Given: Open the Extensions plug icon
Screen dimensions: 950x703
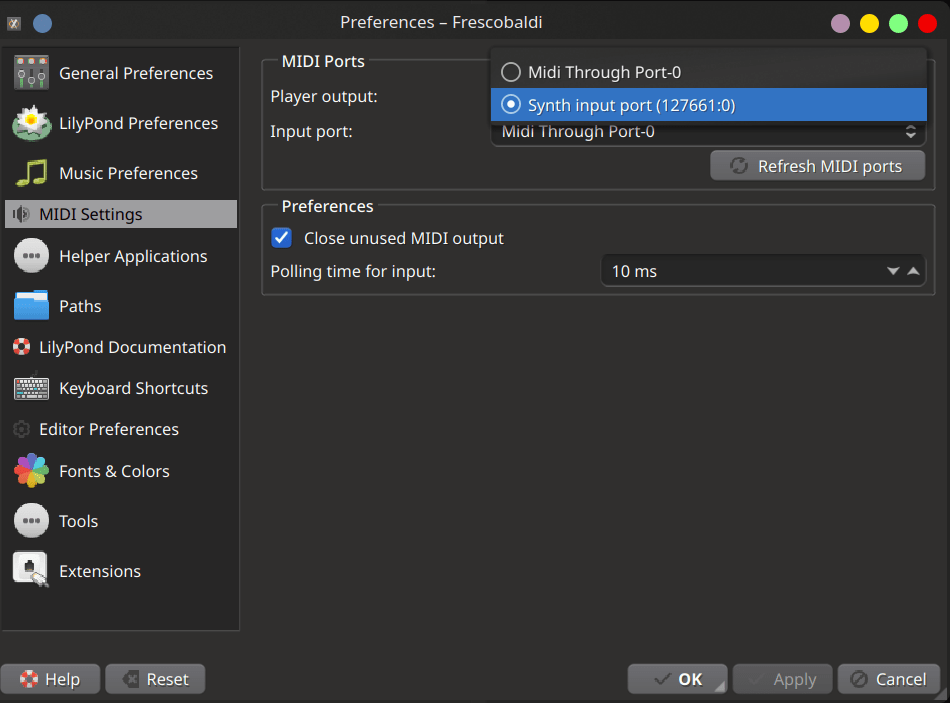Looking at the screenshot, I should [31, 570].
